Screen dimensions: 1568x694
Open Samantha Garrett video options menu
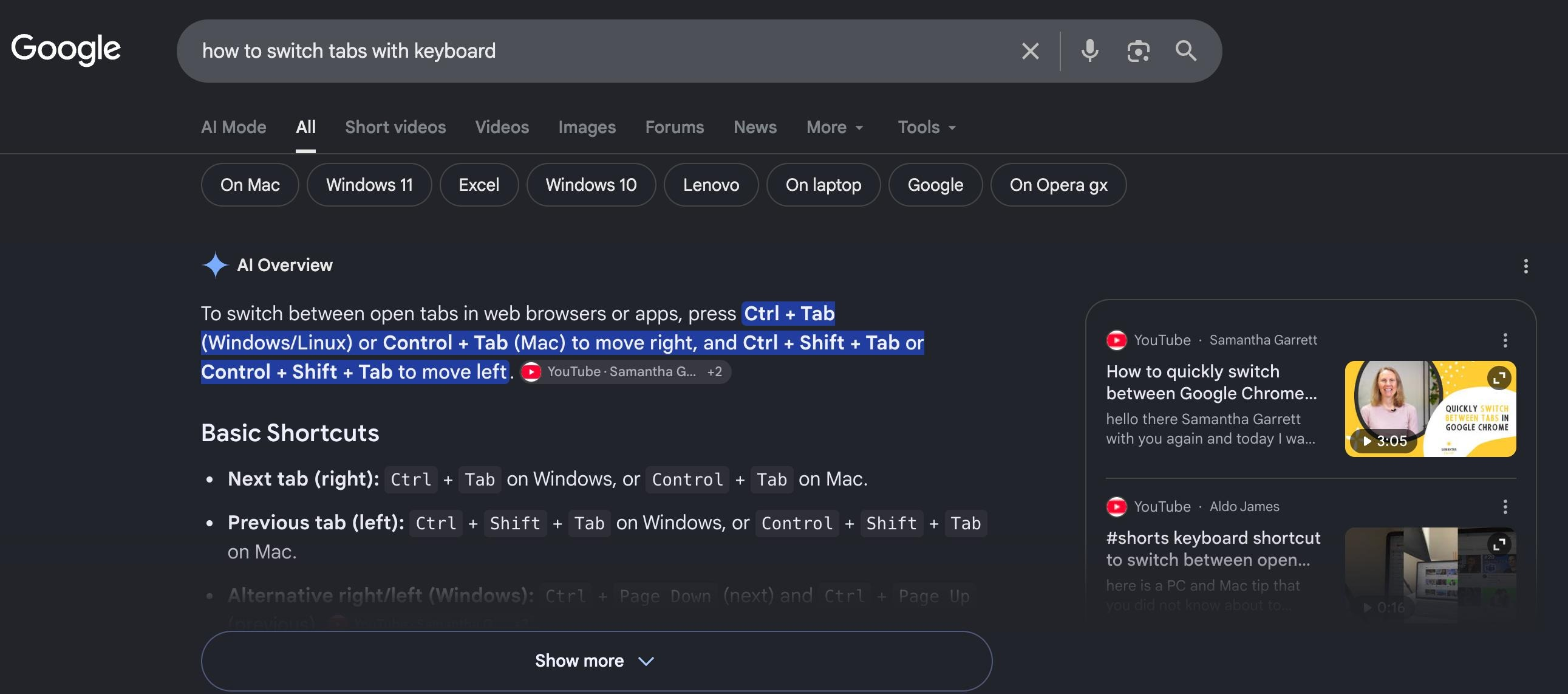1505,340
